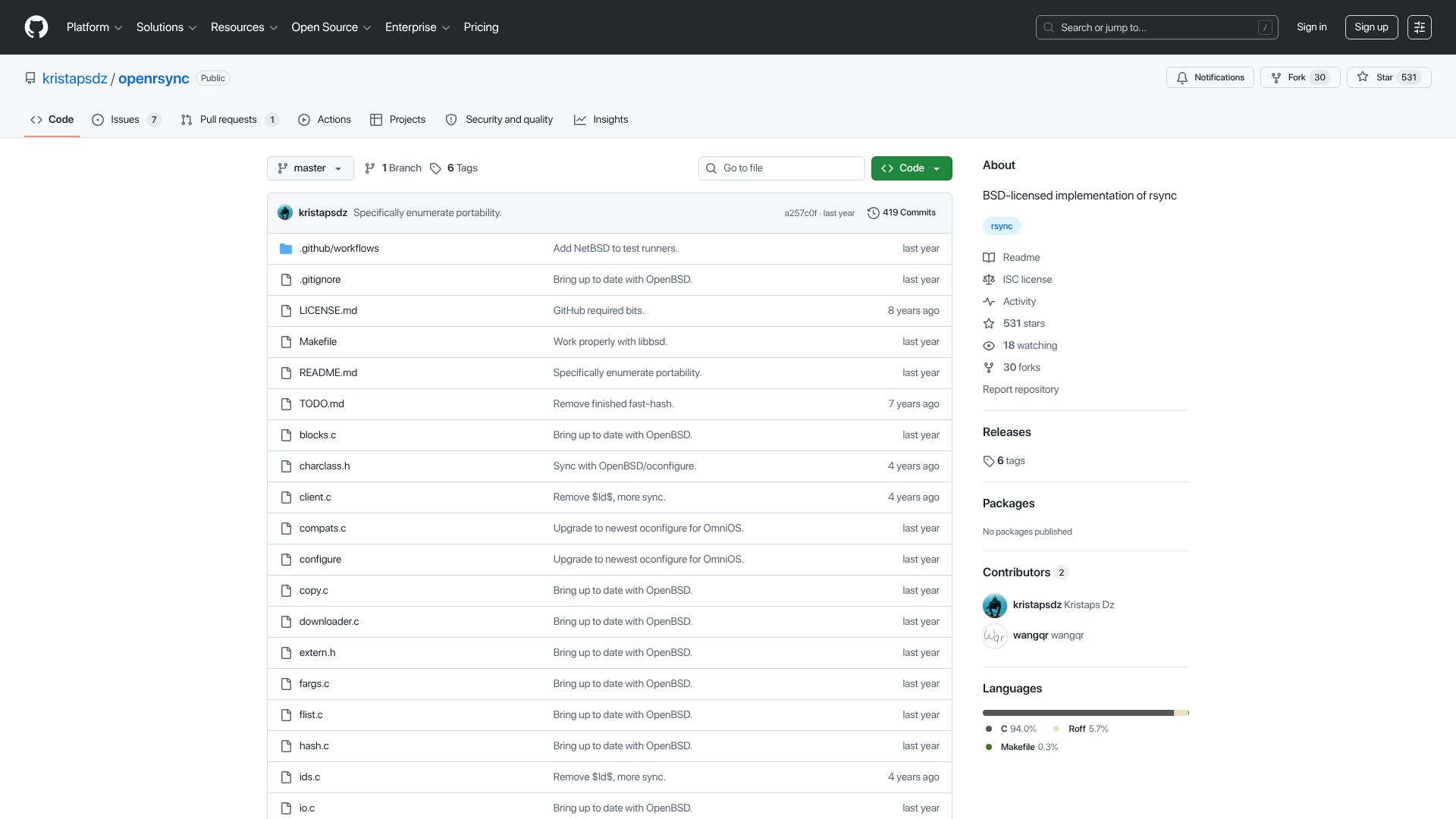Fork the repository
The height and width of the screenshot is (819, 1456).
[1300, 77]
